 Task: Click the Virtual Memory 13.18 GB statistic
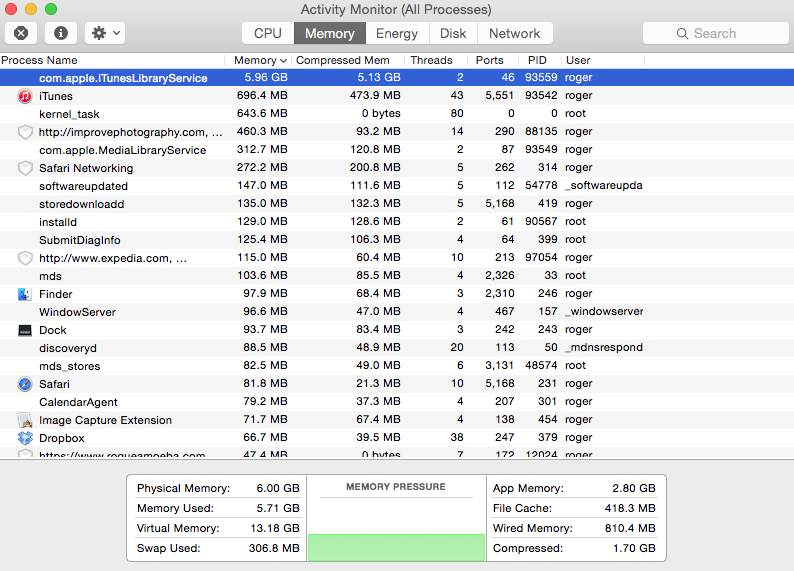coord(218,528)
